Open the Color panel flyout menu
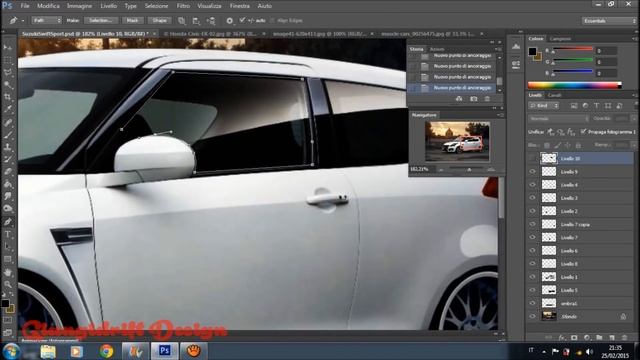640x360 pixels. (x=634, y=39)
